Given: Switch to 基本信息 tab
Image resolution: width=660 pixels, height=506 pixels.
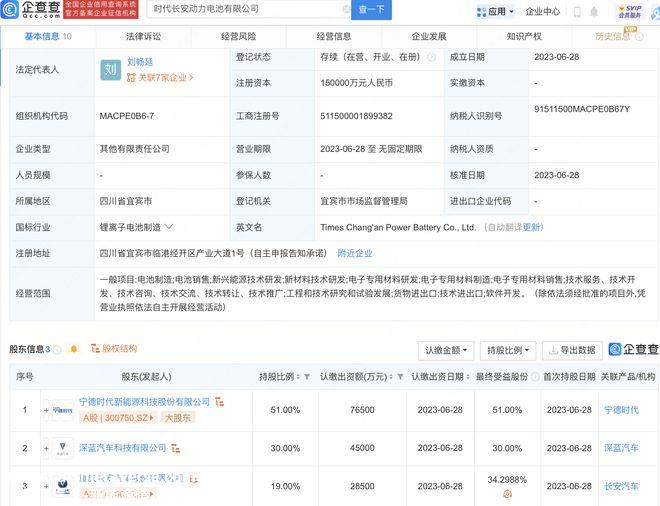Looking at the screenshot, I should pyautogui.click(x=48, y=37).
